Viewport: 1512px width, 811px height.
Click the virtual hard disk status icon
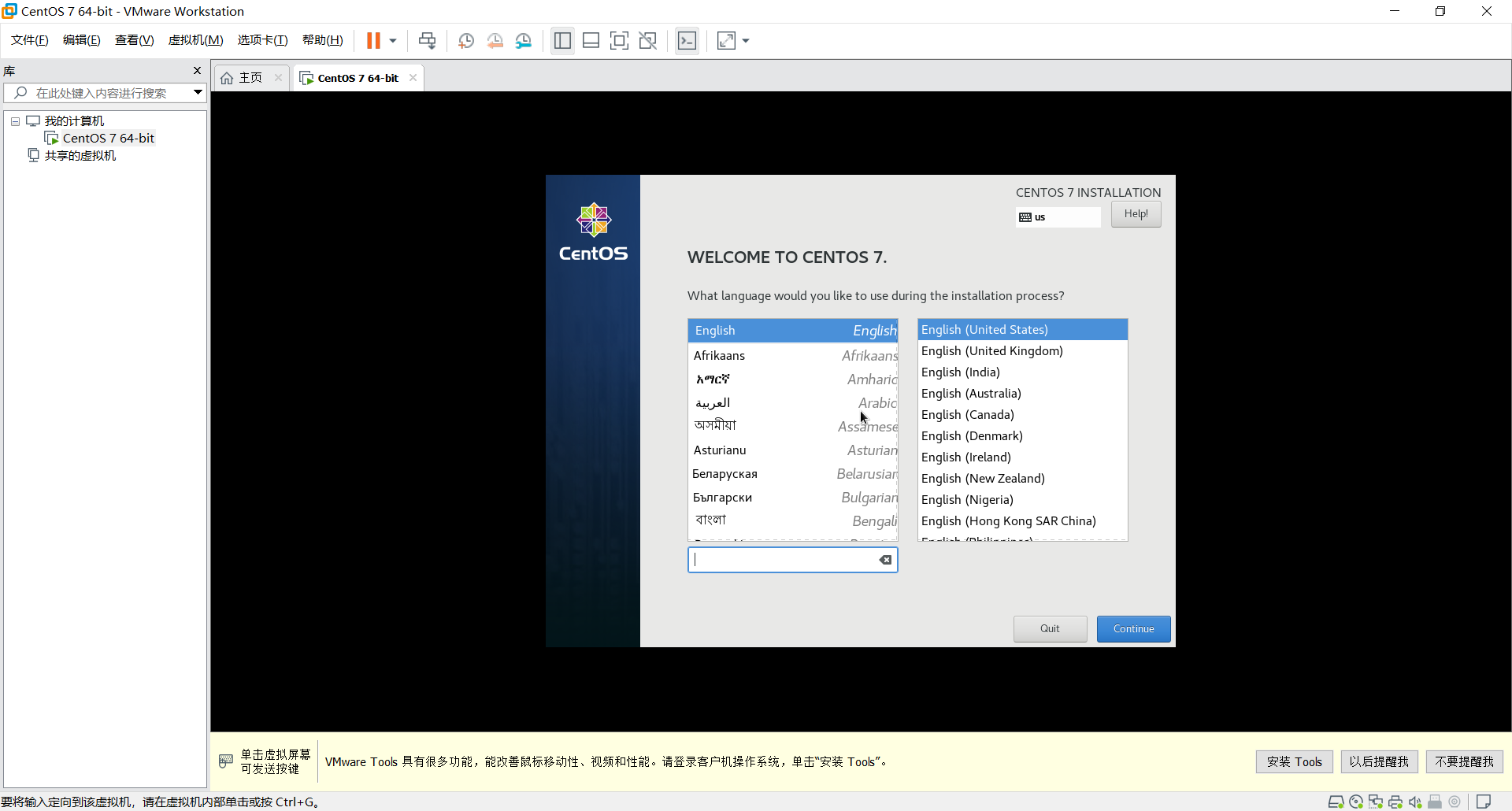(x=1336, y=802)
